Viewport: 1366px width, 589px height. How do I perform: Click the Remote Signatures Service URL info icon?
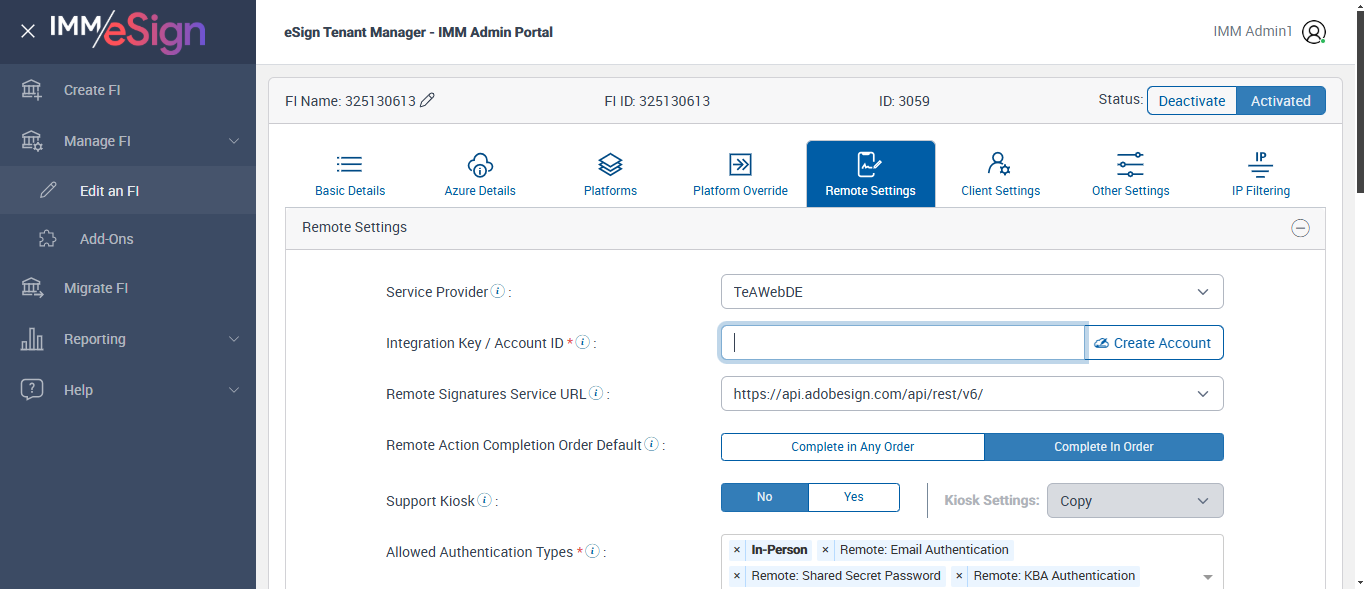pyautogui.click(x=596, y=394)
